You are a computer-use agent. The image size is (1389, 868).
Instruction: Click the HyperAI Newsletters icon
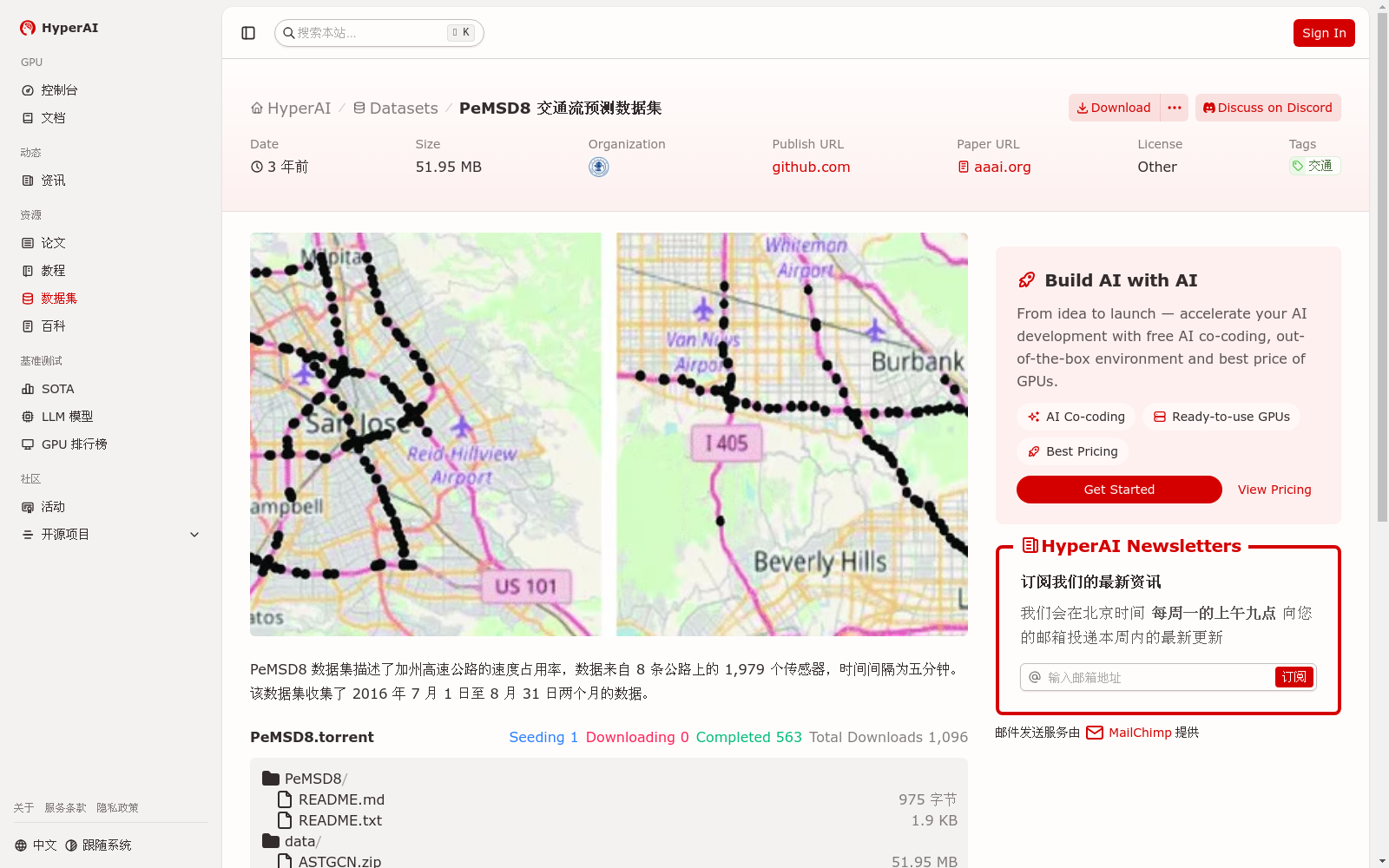(x=1030, y=546)
